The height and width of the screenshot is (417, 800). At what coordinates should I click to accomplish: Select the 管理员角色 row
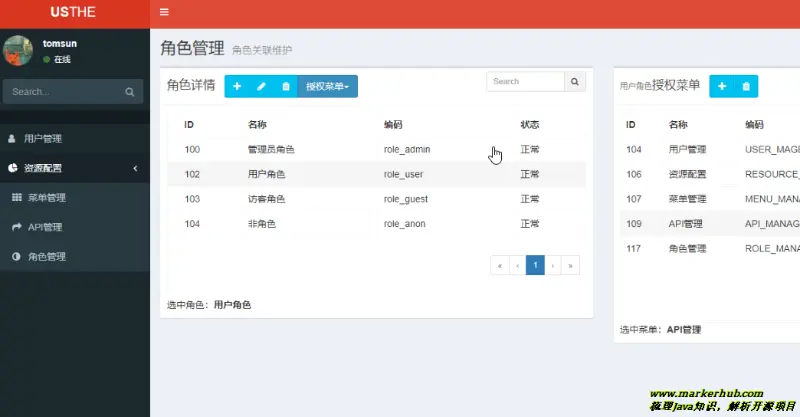[x=377, y=150]
